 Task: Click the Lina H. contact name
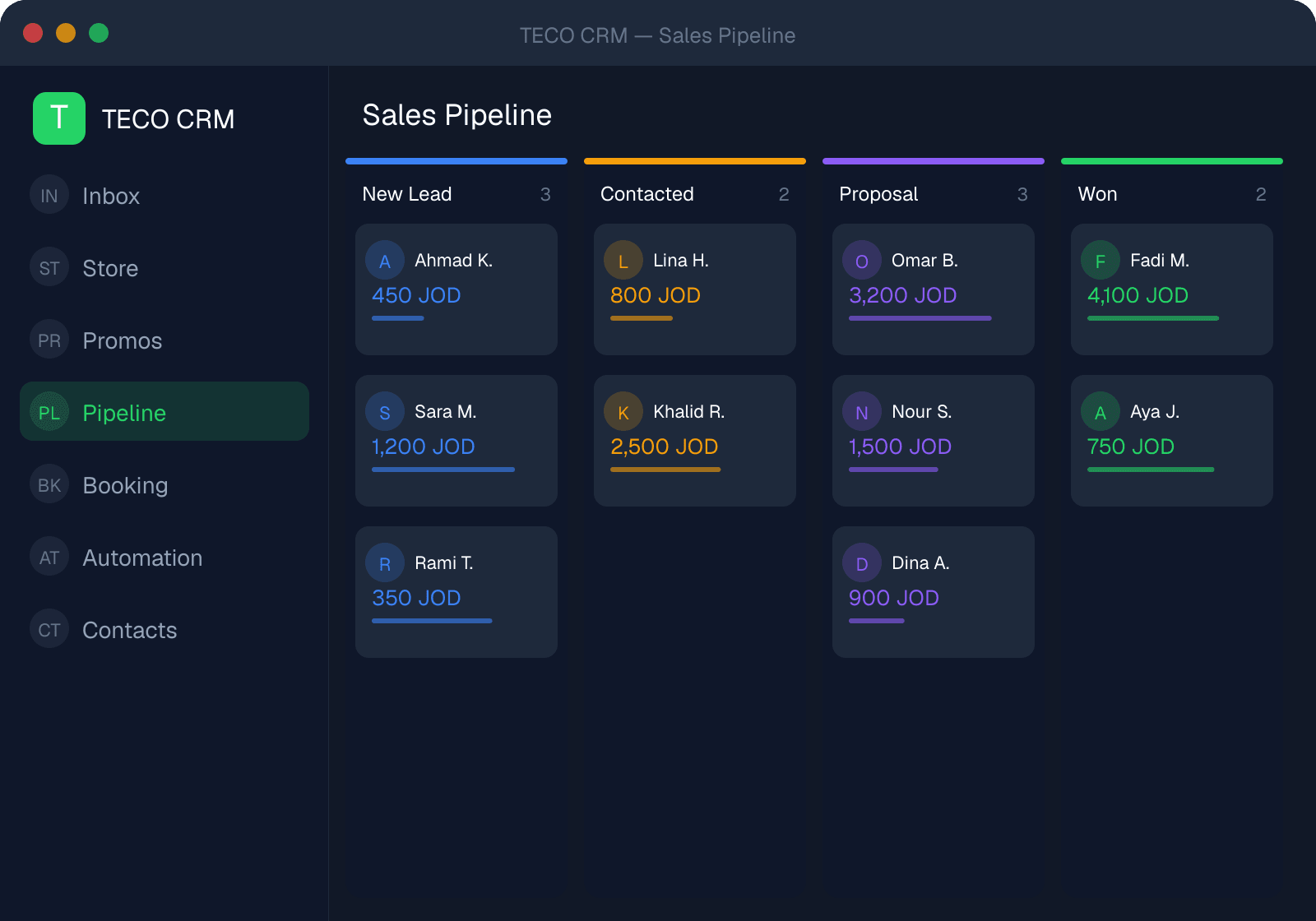click(x=681, y=261)
